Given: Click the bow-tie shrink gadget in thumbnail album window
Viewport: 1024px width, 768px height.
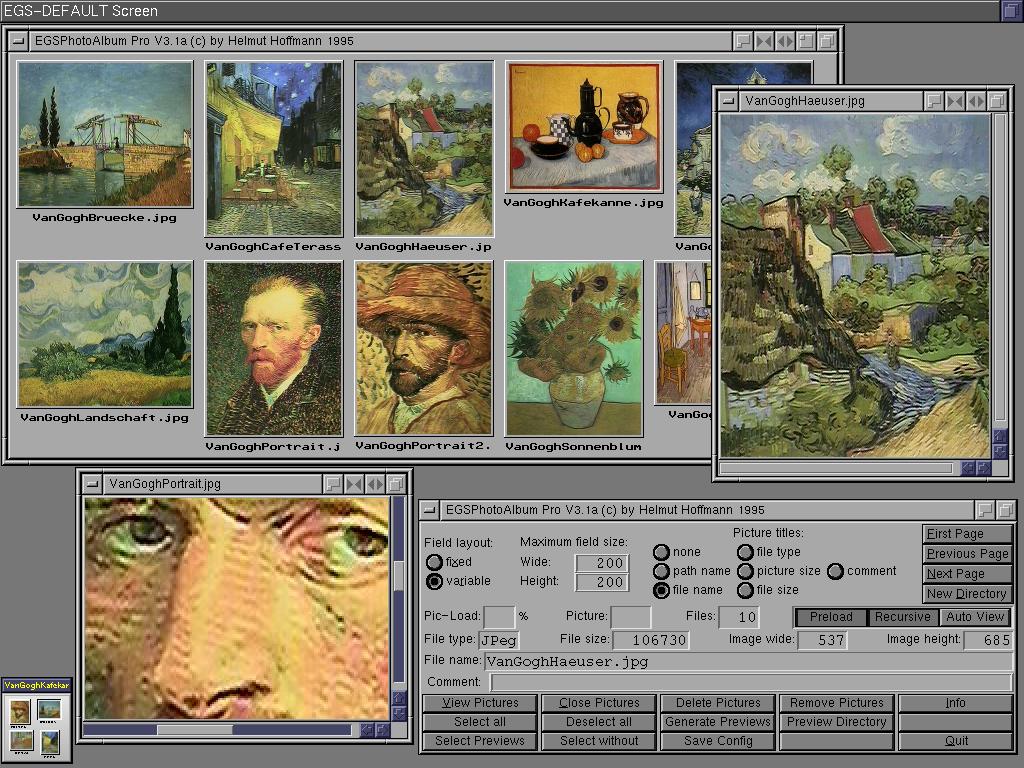Looking at the screenshot, I should (764, 41).
